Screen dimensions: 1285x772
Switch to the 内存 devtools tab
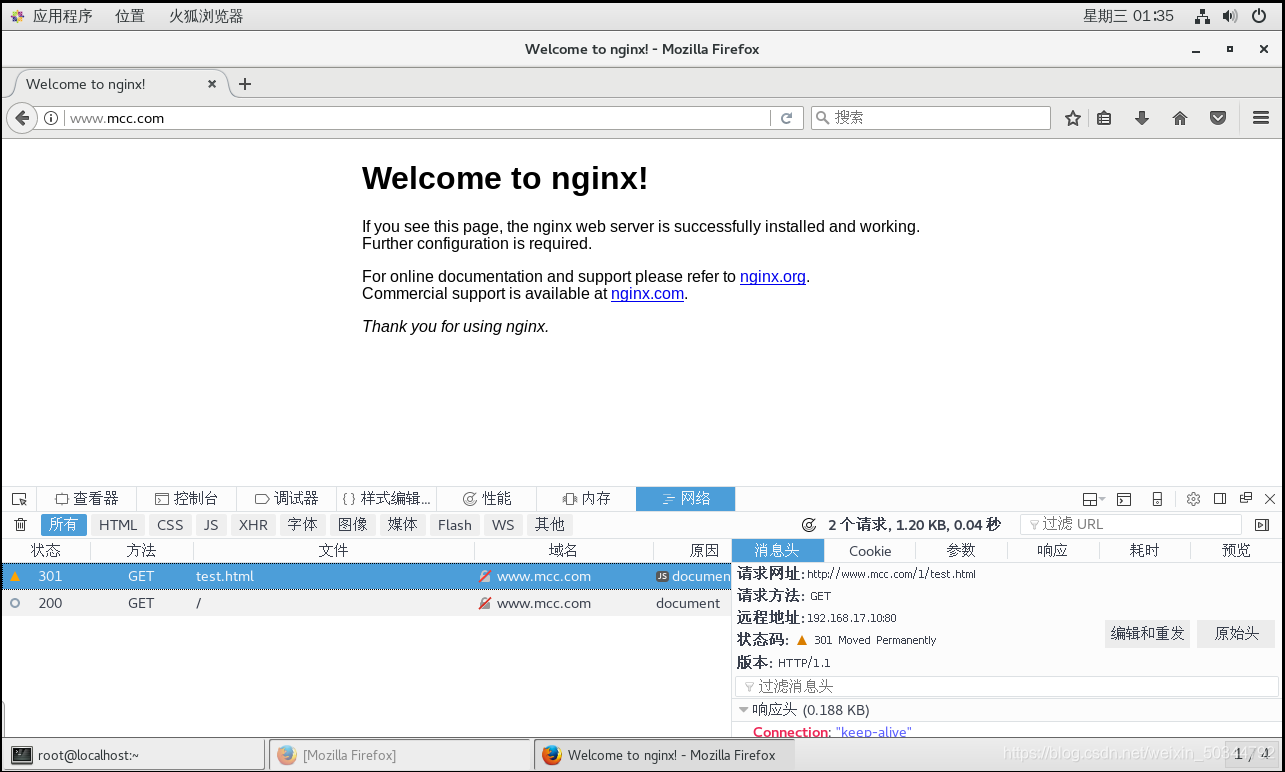click(x=587, y=498)
